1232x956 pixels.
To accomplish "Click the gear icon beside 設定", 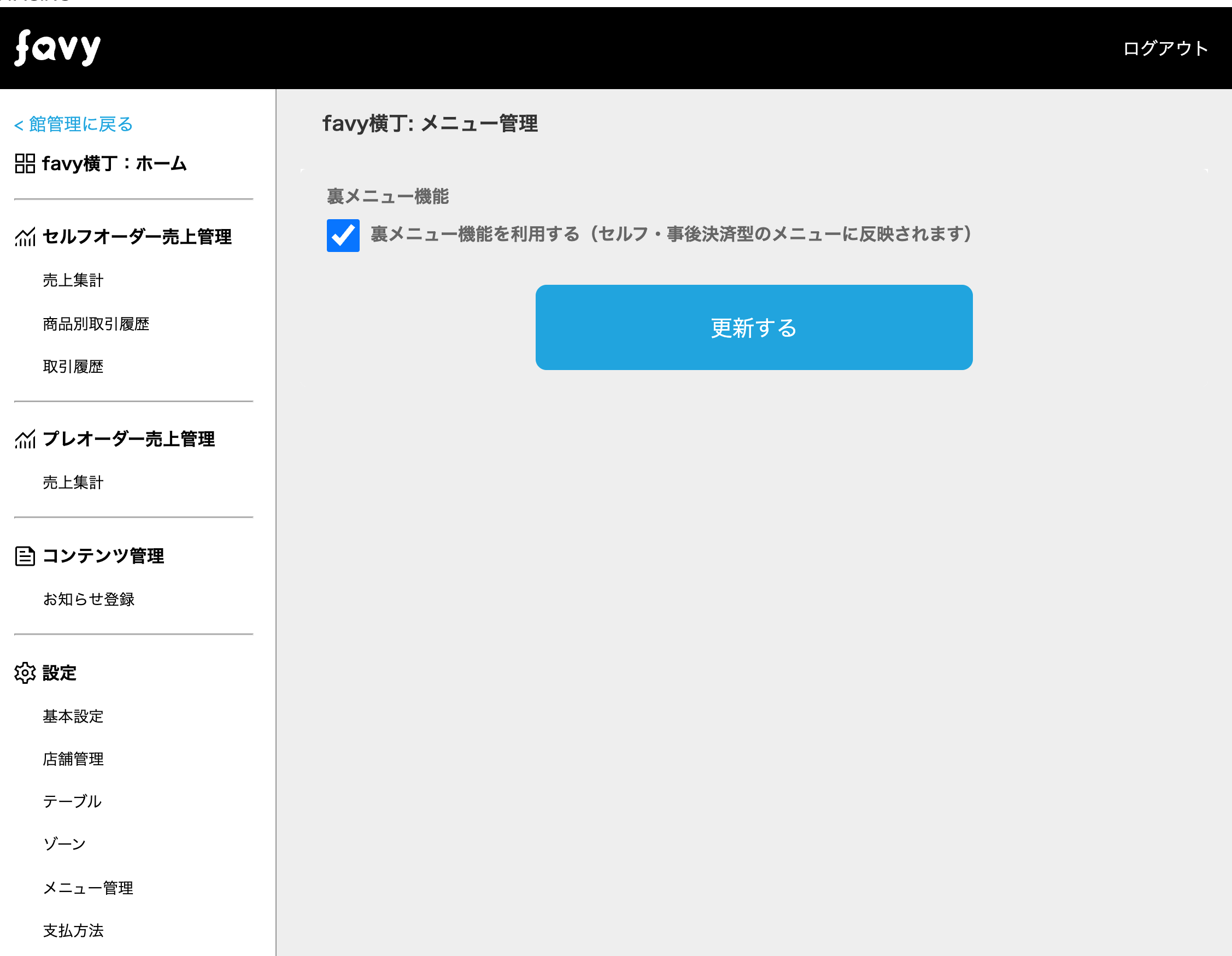I will (25, 673).
